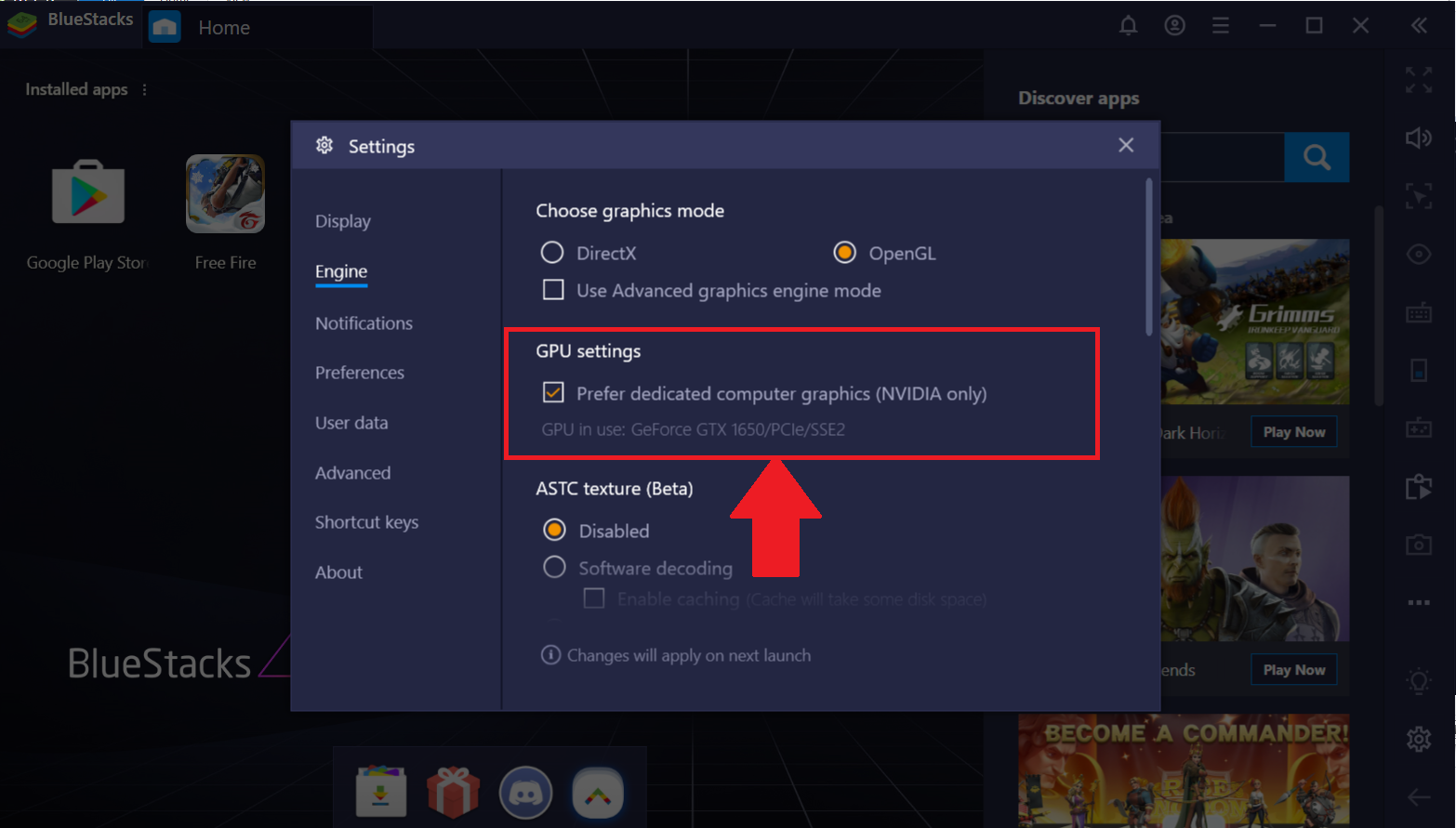
Task: Open the User data settings tab
Action: [351, 423]
